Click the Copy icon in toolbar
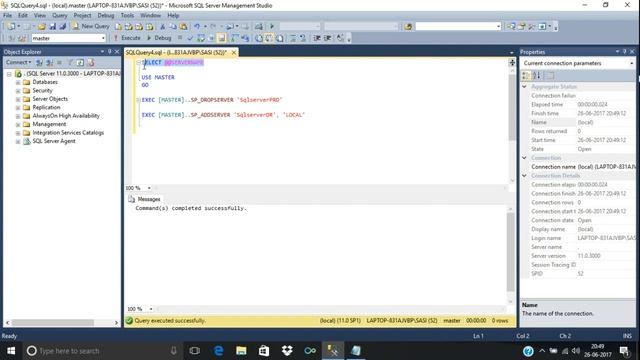Image resolution: width=640 pixels, height=360 pixels. 173,26
